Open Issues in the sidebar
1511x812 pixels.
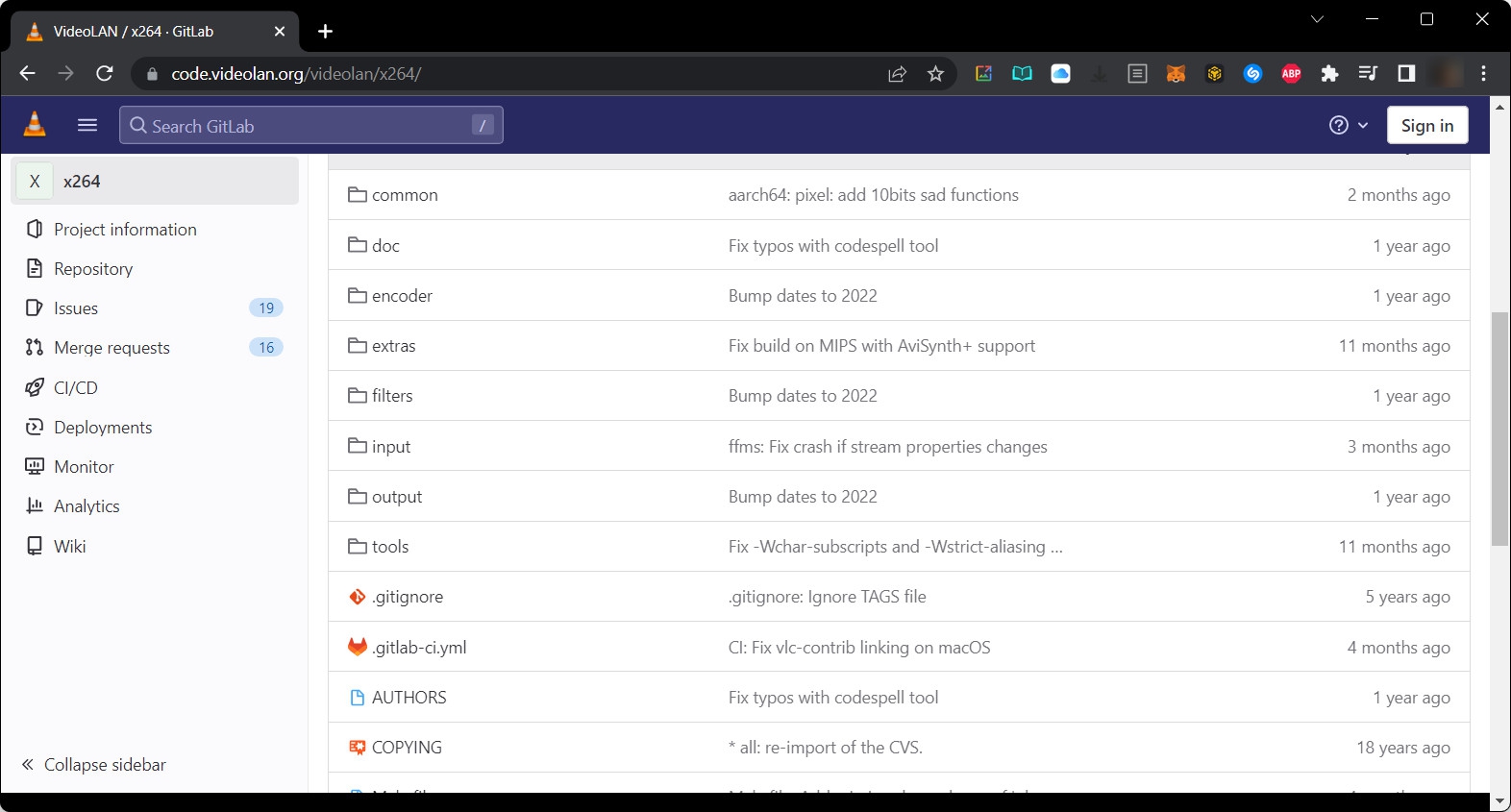pos(76,308)
